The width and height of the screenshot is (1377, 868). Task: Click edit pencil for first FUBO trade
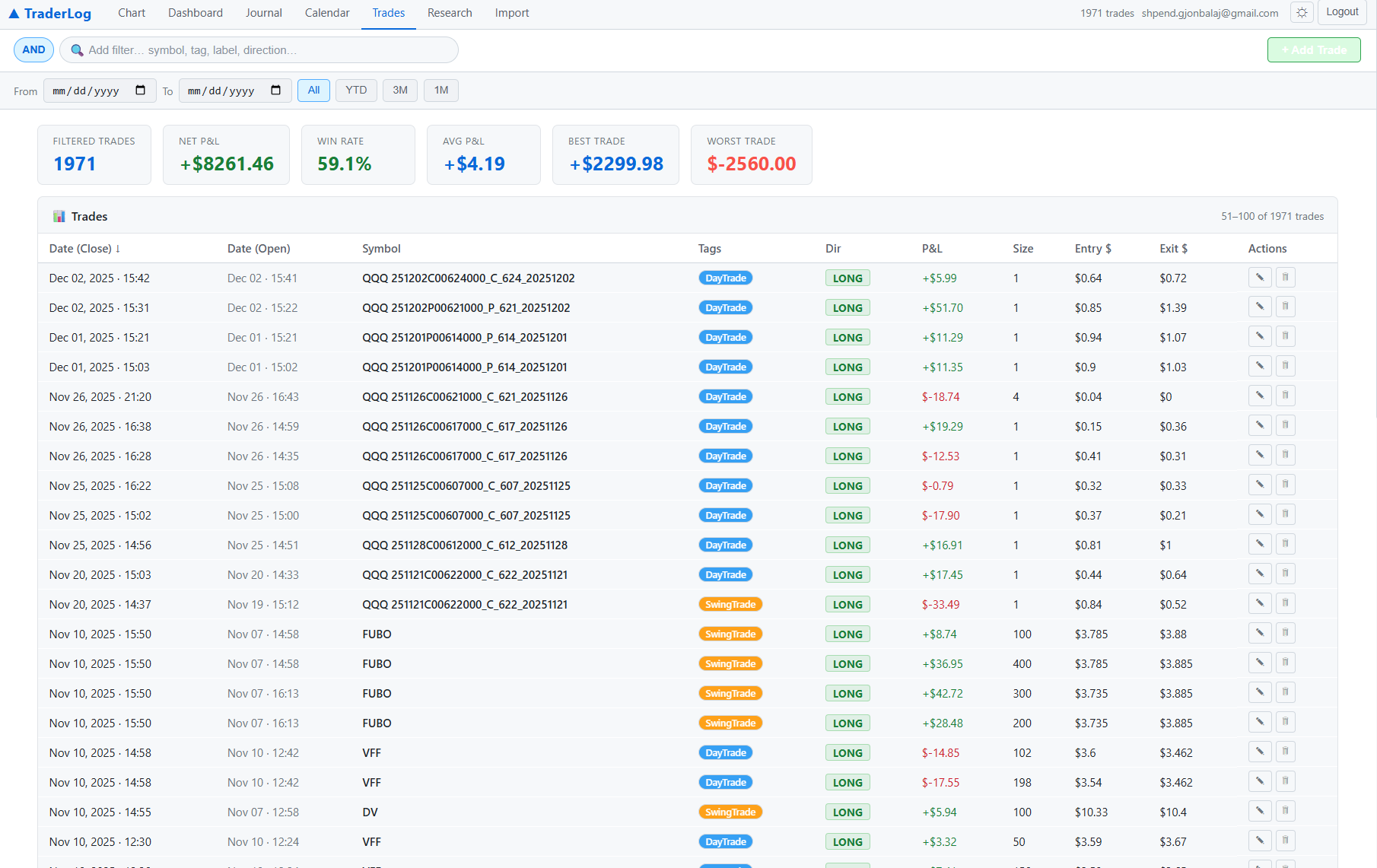[x=1259, y=634]
